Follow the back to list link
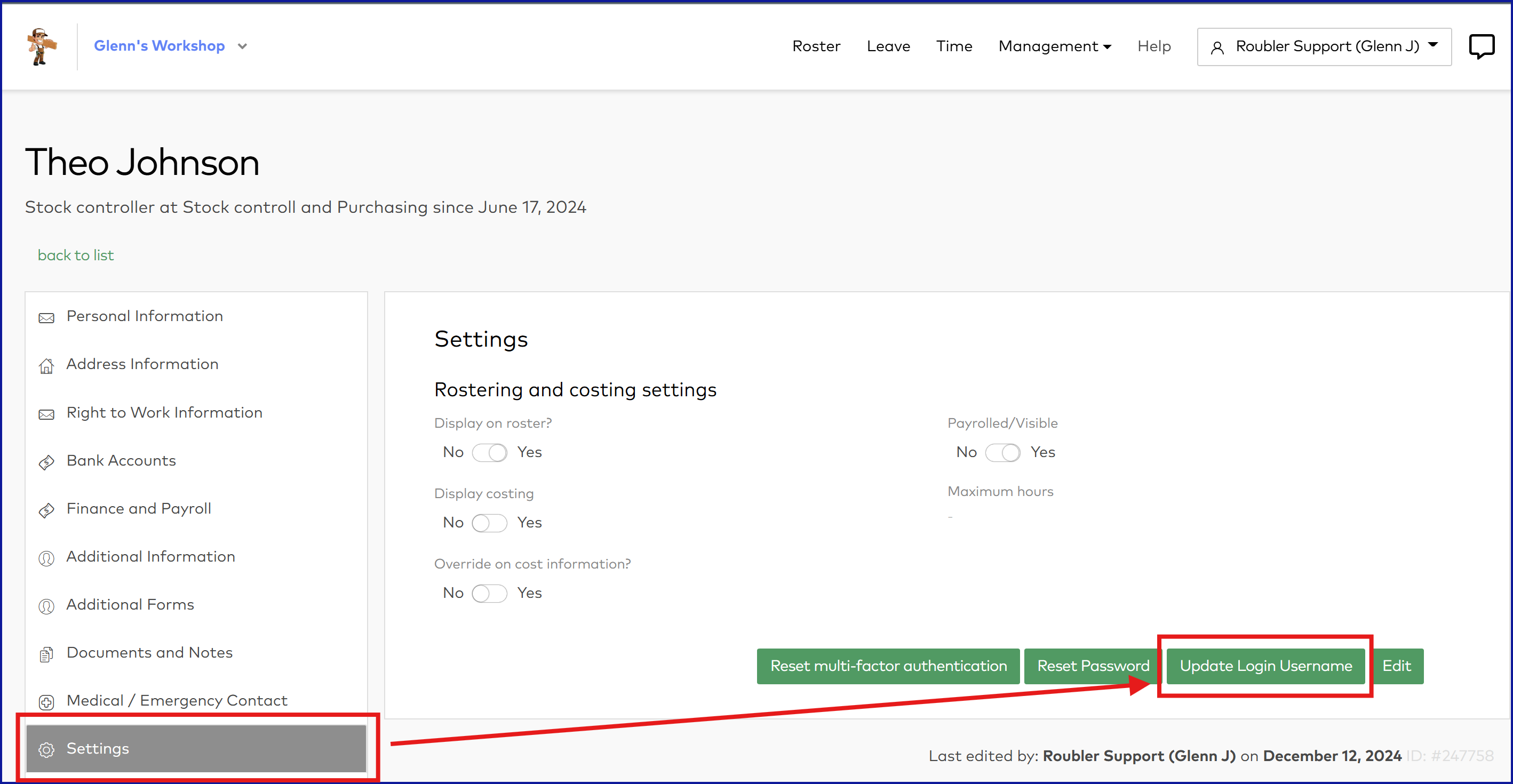Image resolution: width=1513 pixels, height=784 pixels. pos(76,255)
